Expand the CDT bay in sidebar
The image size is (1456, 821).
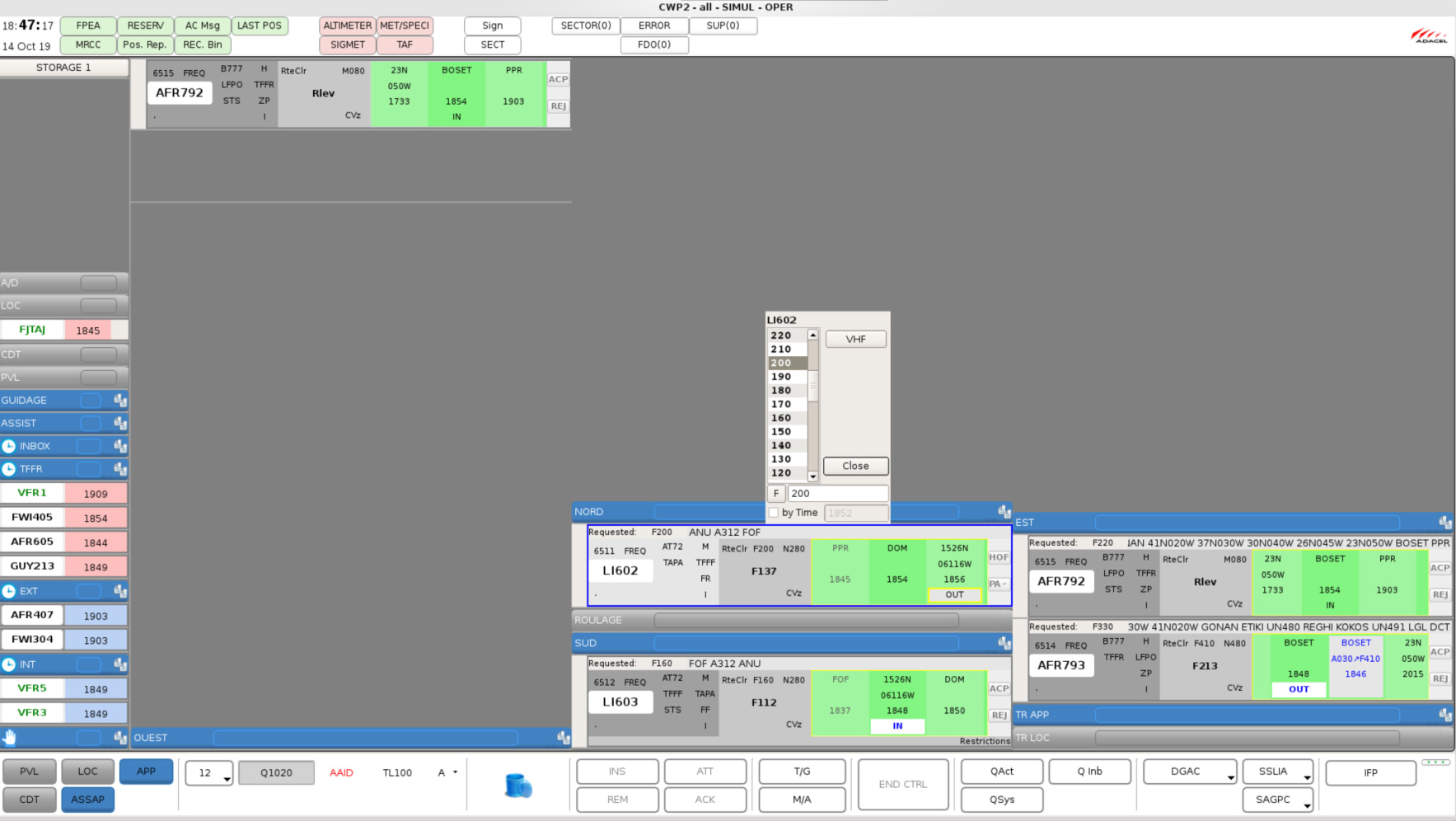(x=64, y=354)
